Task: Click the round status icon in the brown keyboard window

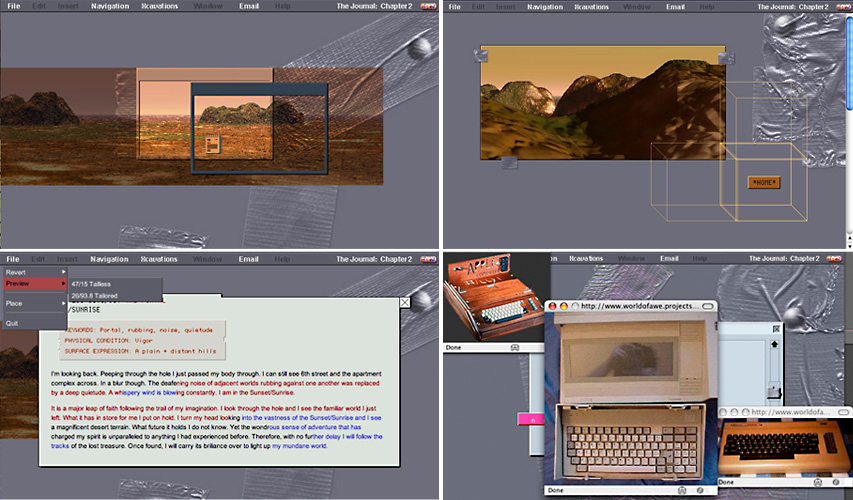Action: [x=836, y=482]
